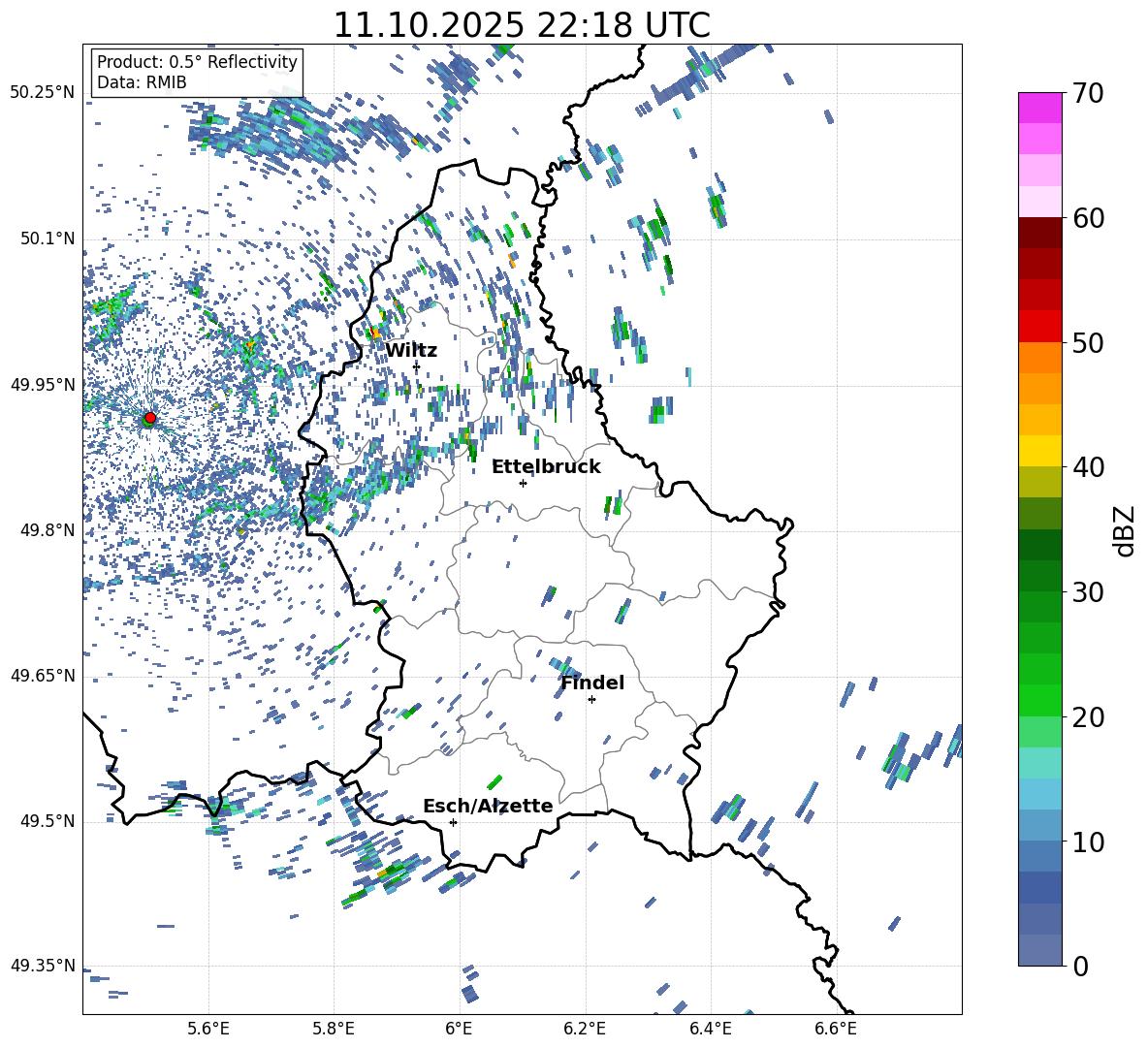Click the 49.65°N latitude label
Viewport: 1148px width, 1048px height.
tap(44, 676)
